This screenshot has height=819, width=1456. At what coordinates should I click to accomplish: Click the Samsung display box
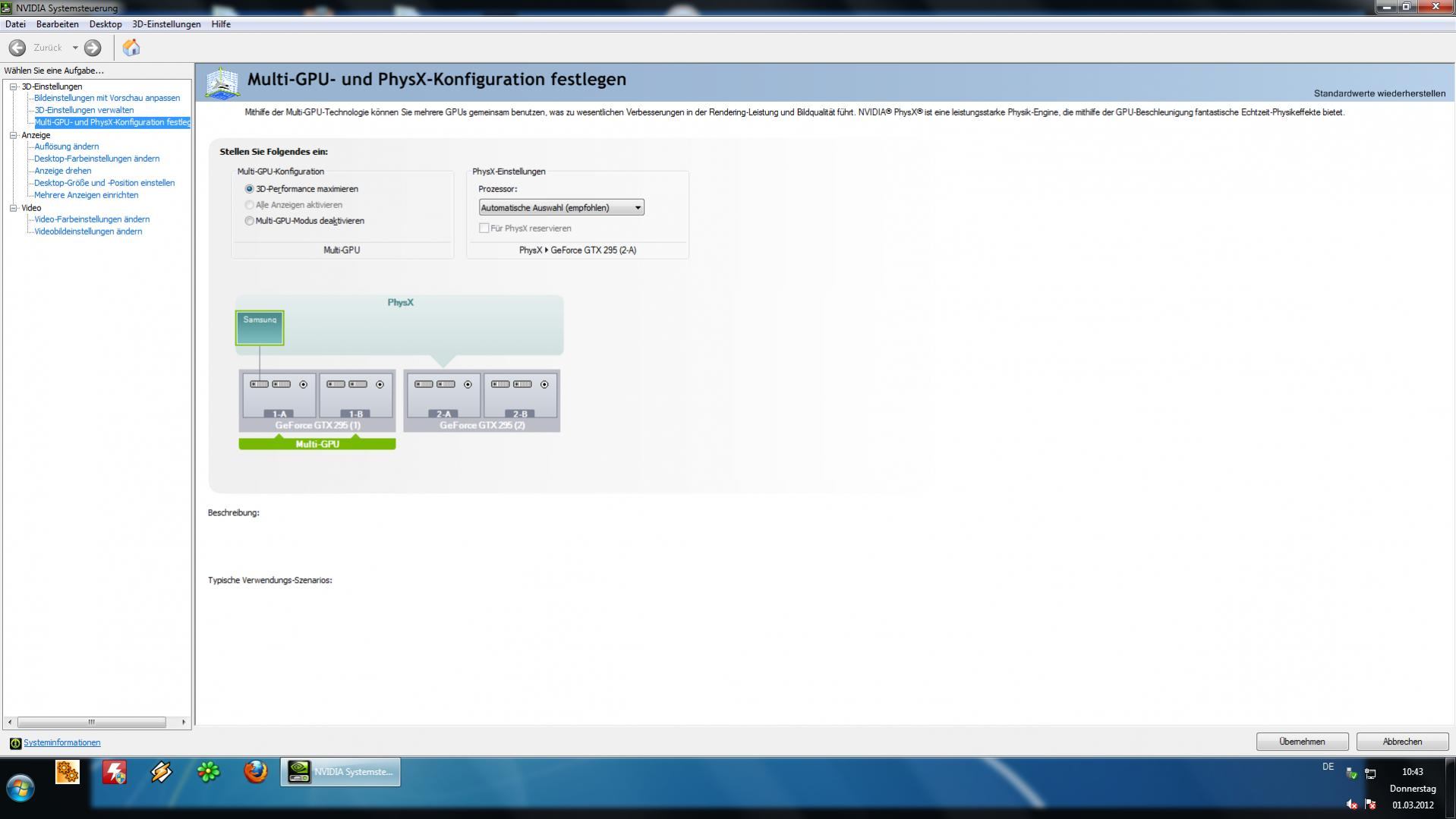click(260, 328)
